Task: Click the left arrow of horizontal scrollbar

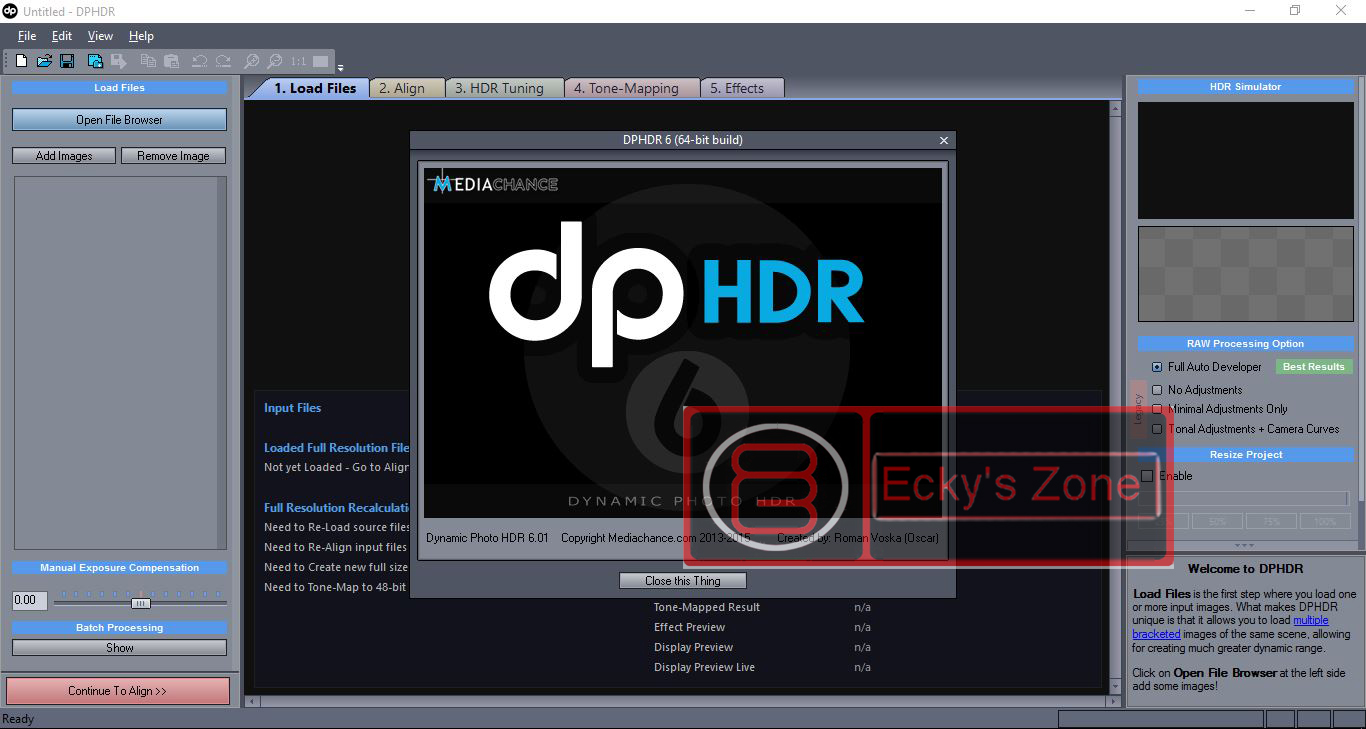Action: click(x=250, y=701)
